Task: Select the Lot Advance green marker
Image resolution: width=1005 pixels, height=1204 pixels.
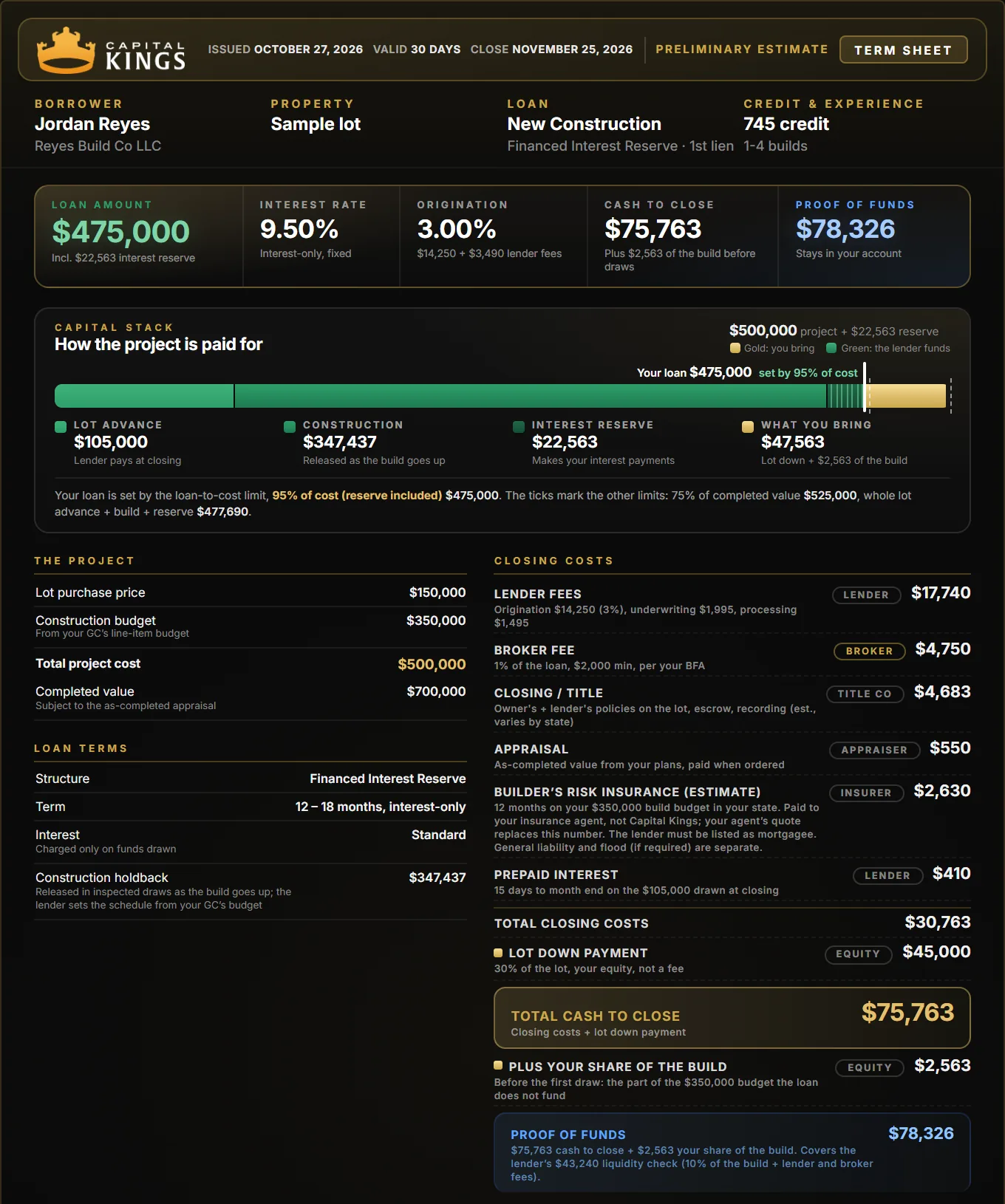Action: tap(61, 426)
